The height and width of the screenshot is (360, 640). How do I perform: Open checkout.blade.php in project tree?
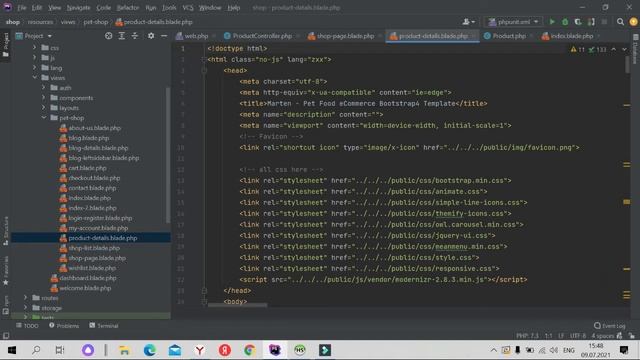pyautogui.click(x=94, y=178)
